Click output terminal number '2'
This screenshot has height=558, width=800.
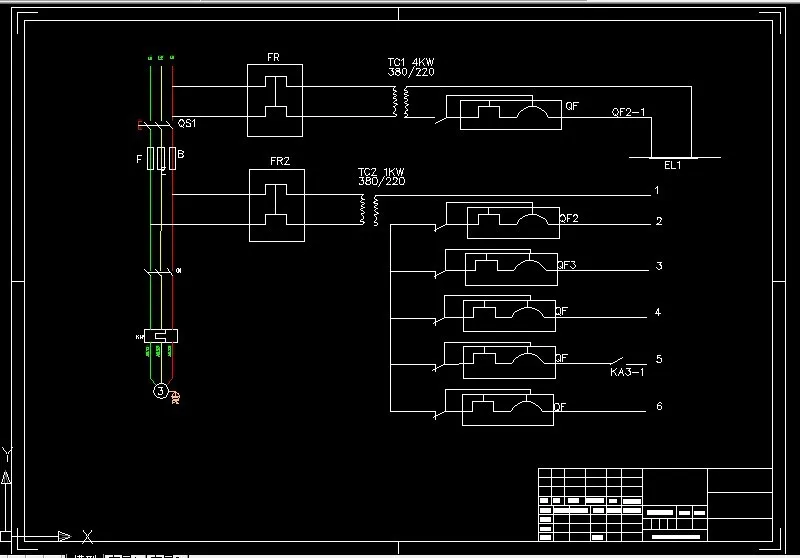click(659, 221)
